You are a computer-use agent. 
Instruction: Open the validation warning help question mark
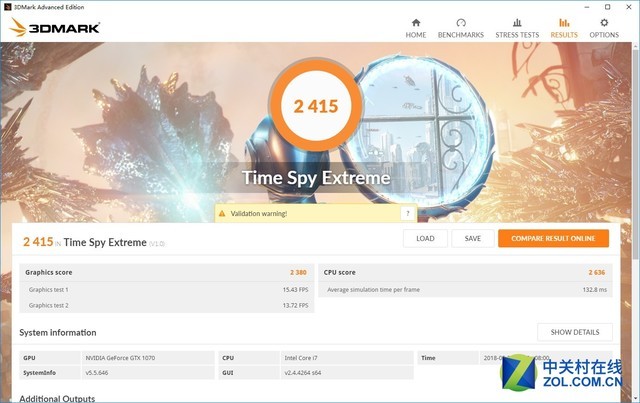[x=407, y=214]
